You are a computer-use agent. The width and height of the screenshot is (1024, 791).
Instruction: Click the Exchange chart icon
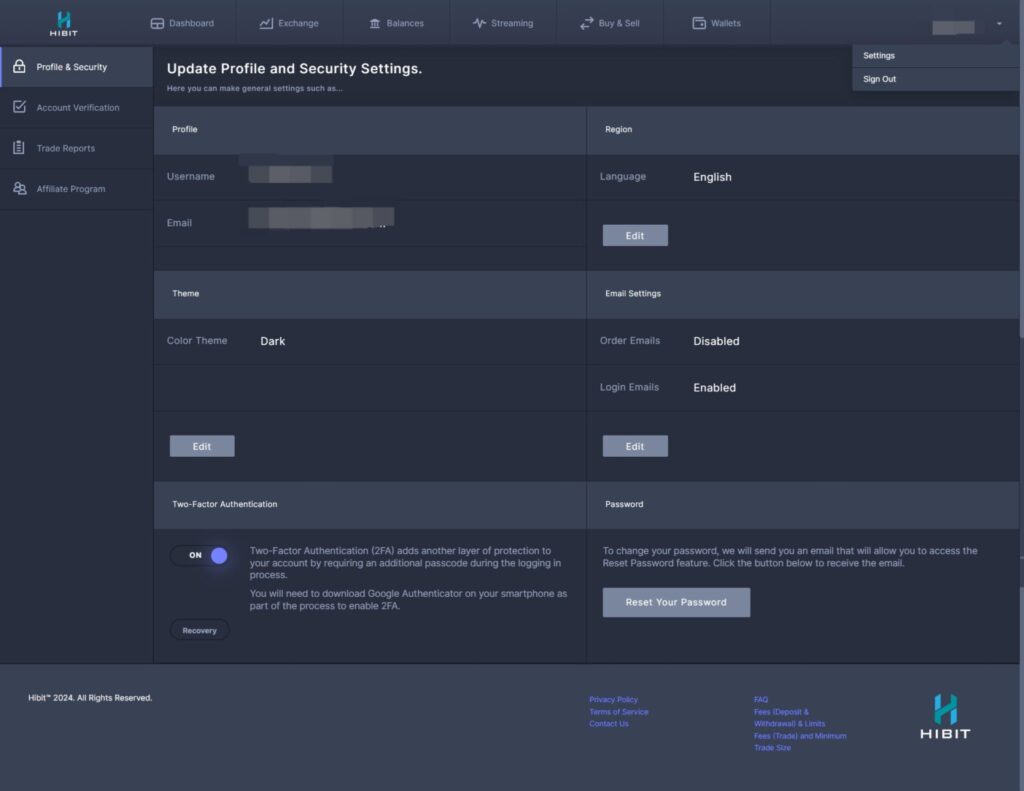pos(266,23)
